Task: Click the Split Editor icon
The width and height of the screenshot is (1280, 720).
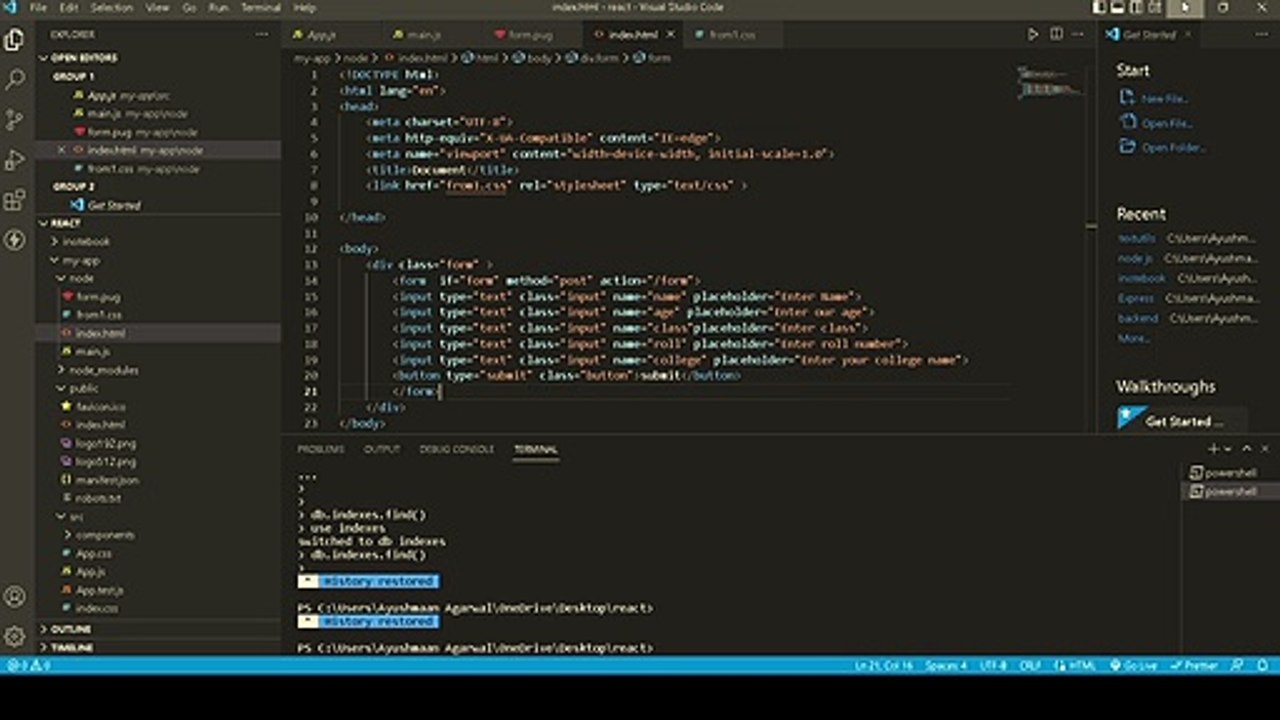Action: click(1056, 34)
